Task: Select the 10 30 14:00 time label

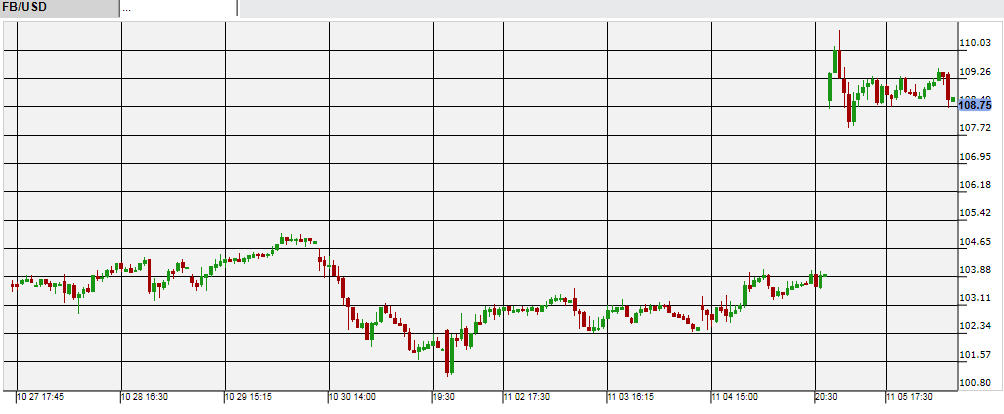Action: (353, 397)
